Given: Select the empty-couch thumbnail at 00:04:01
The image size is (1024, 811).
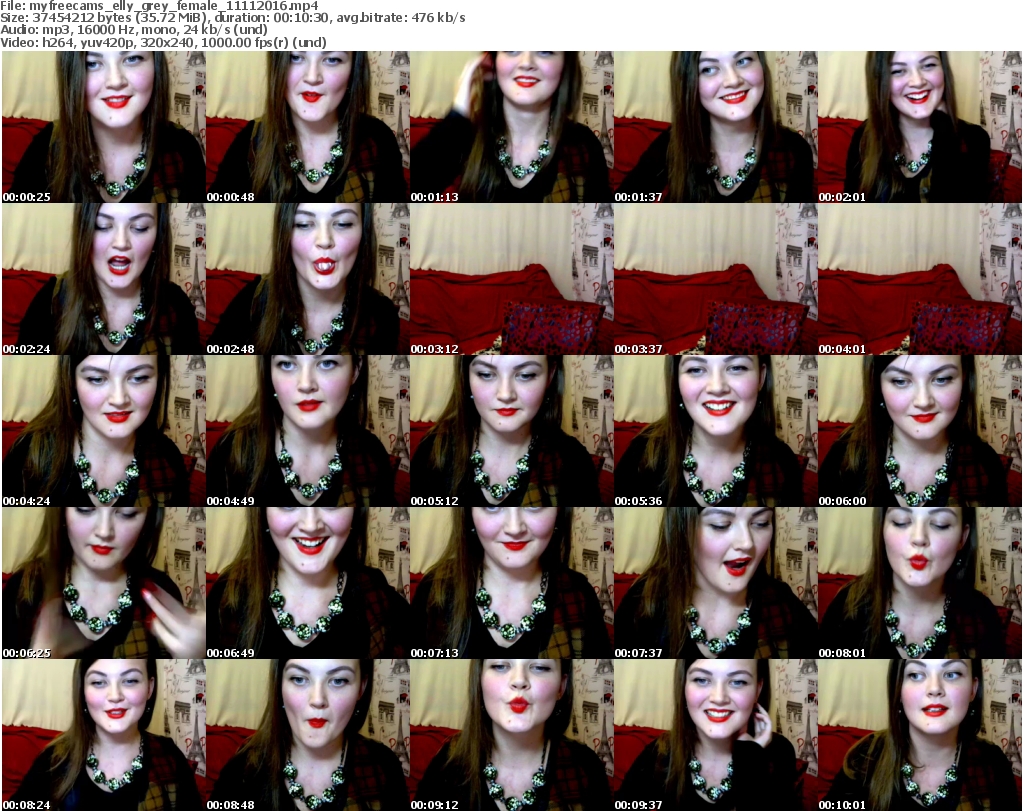Looking at the screenshot, I should [x=920, y=279].
